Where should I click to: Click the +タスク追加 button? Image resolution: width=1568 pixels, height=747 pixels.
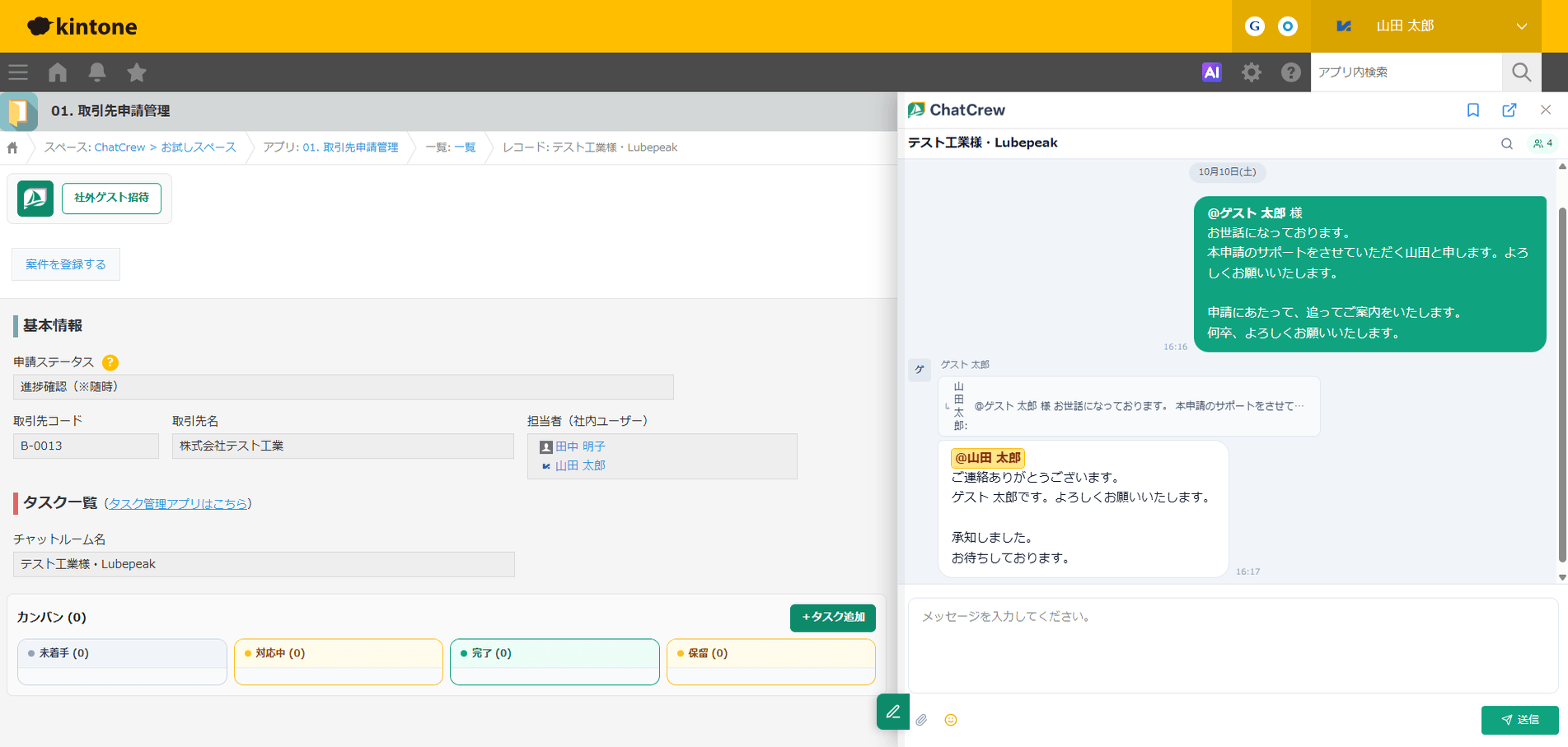[833, 618]
